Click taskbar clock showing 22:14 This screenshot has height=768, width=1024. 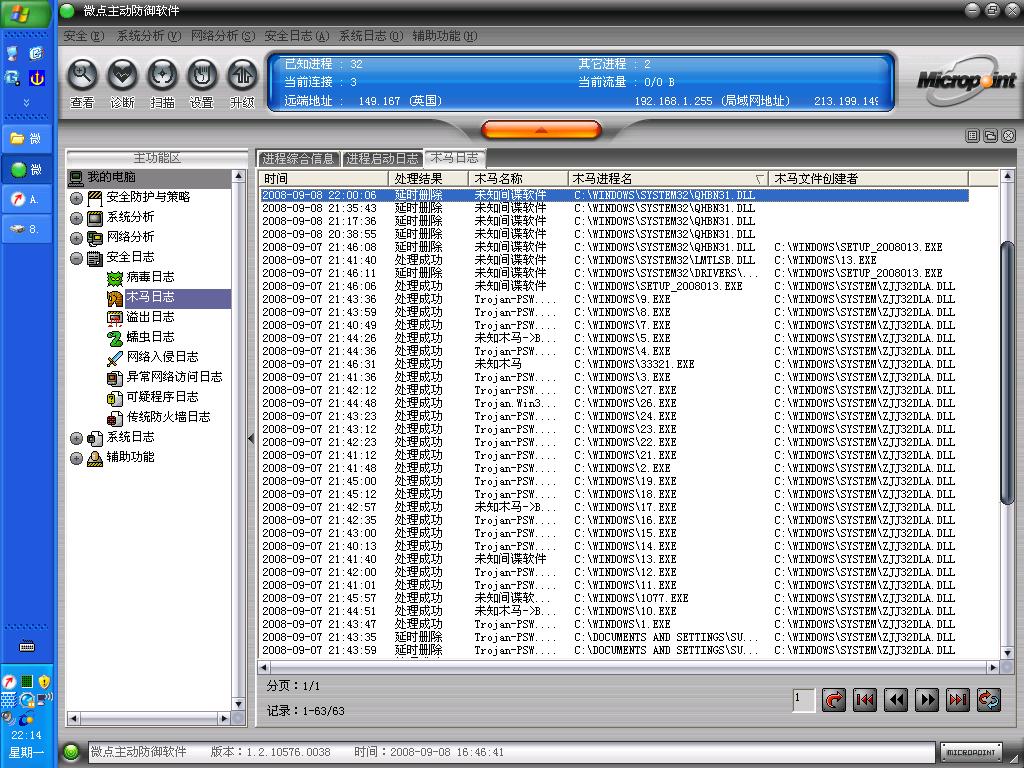click(x=26, y=735)
